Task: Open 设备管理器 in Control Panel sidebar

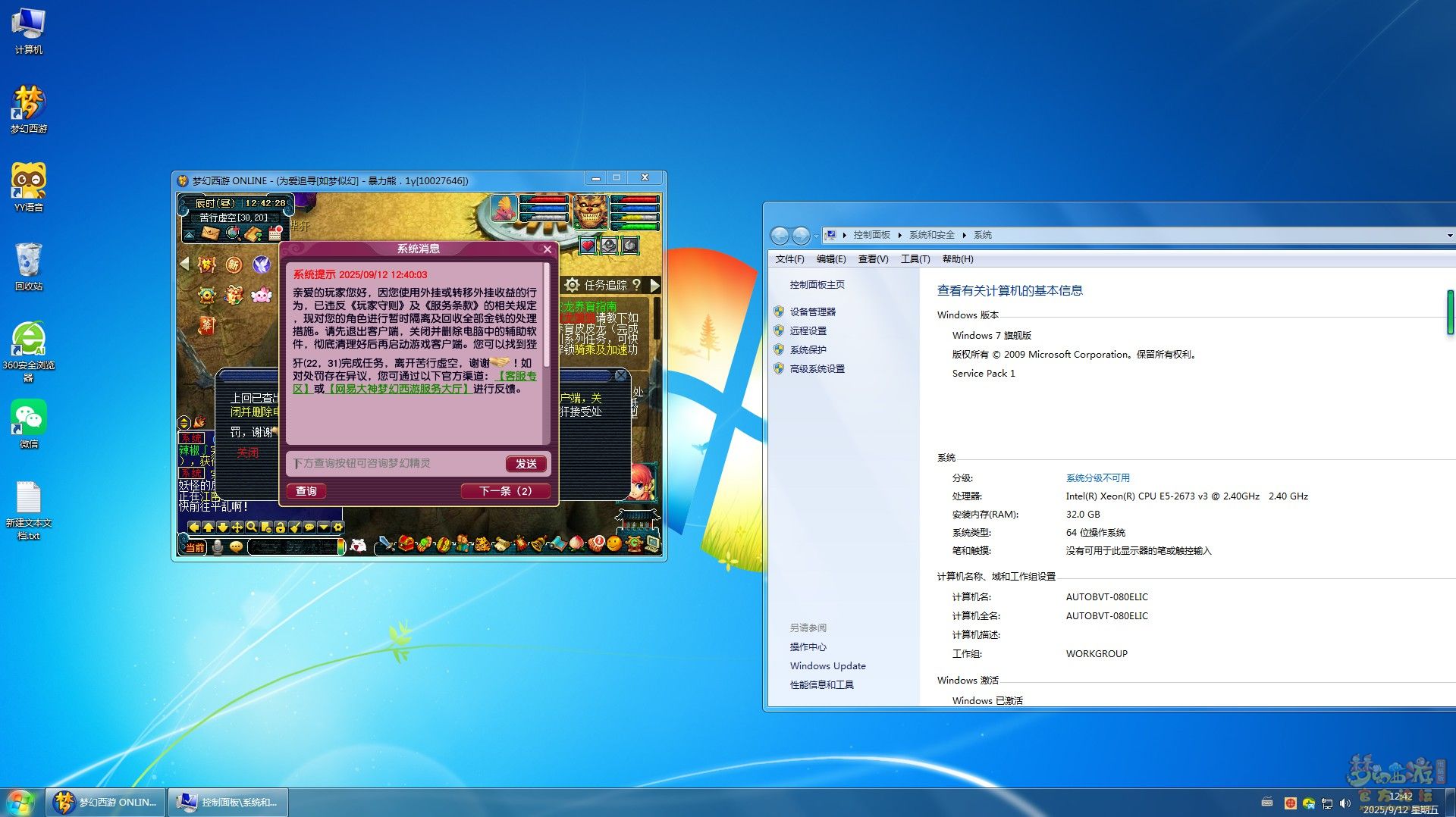Action: pos(812,311)
